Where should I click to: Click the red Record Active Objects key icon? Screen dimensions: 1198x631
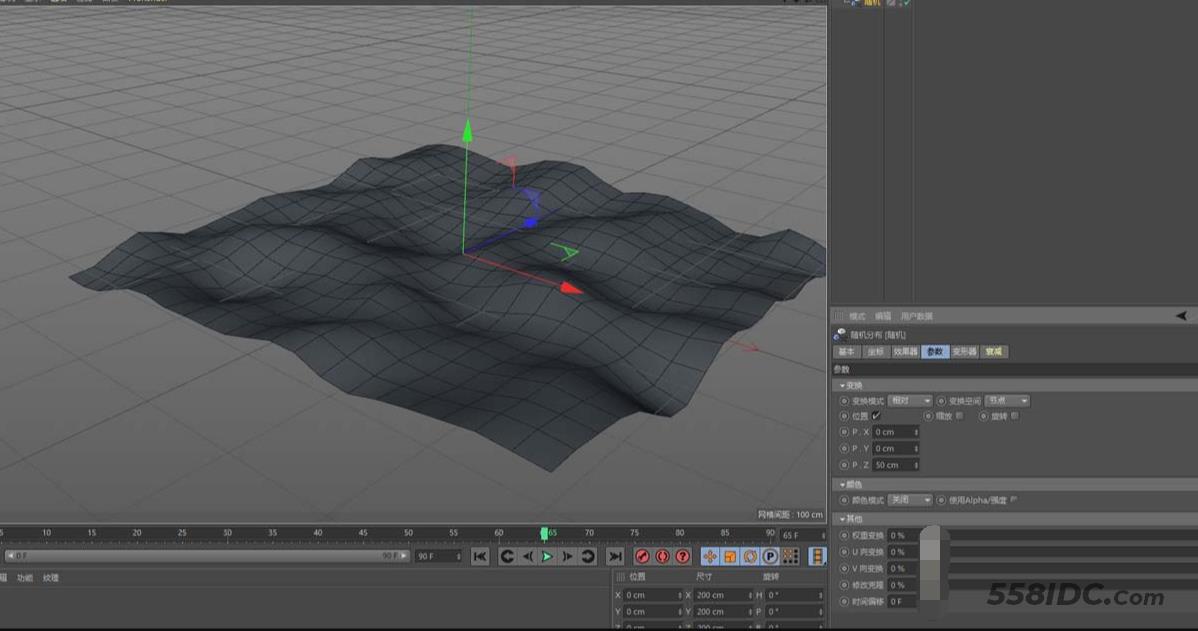coord(643,557)
